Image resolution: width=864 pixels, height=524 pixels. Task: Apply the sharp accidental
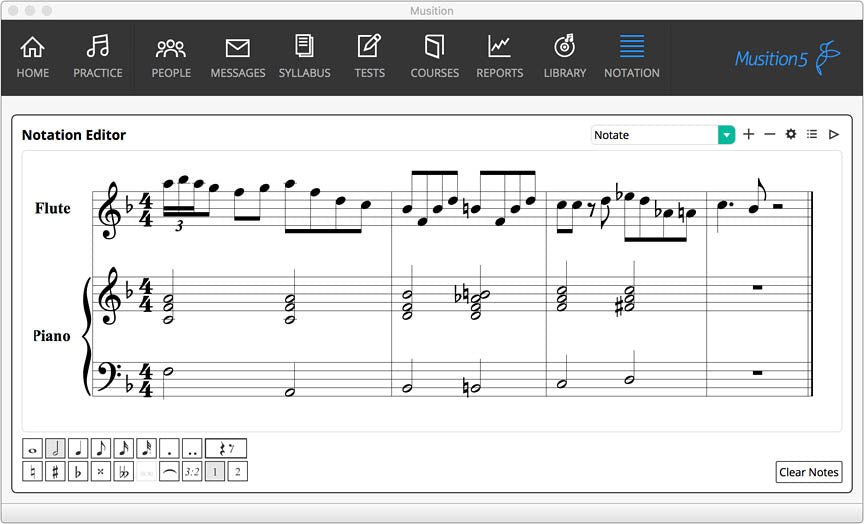(x=55, y=472)
